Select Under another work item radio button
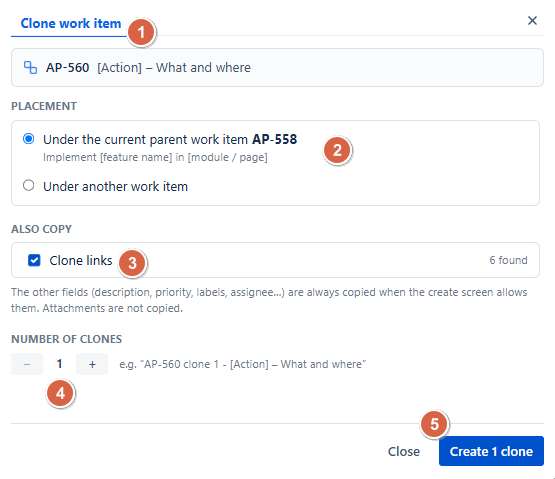This screenshot has width=555, height=479. 28,186
